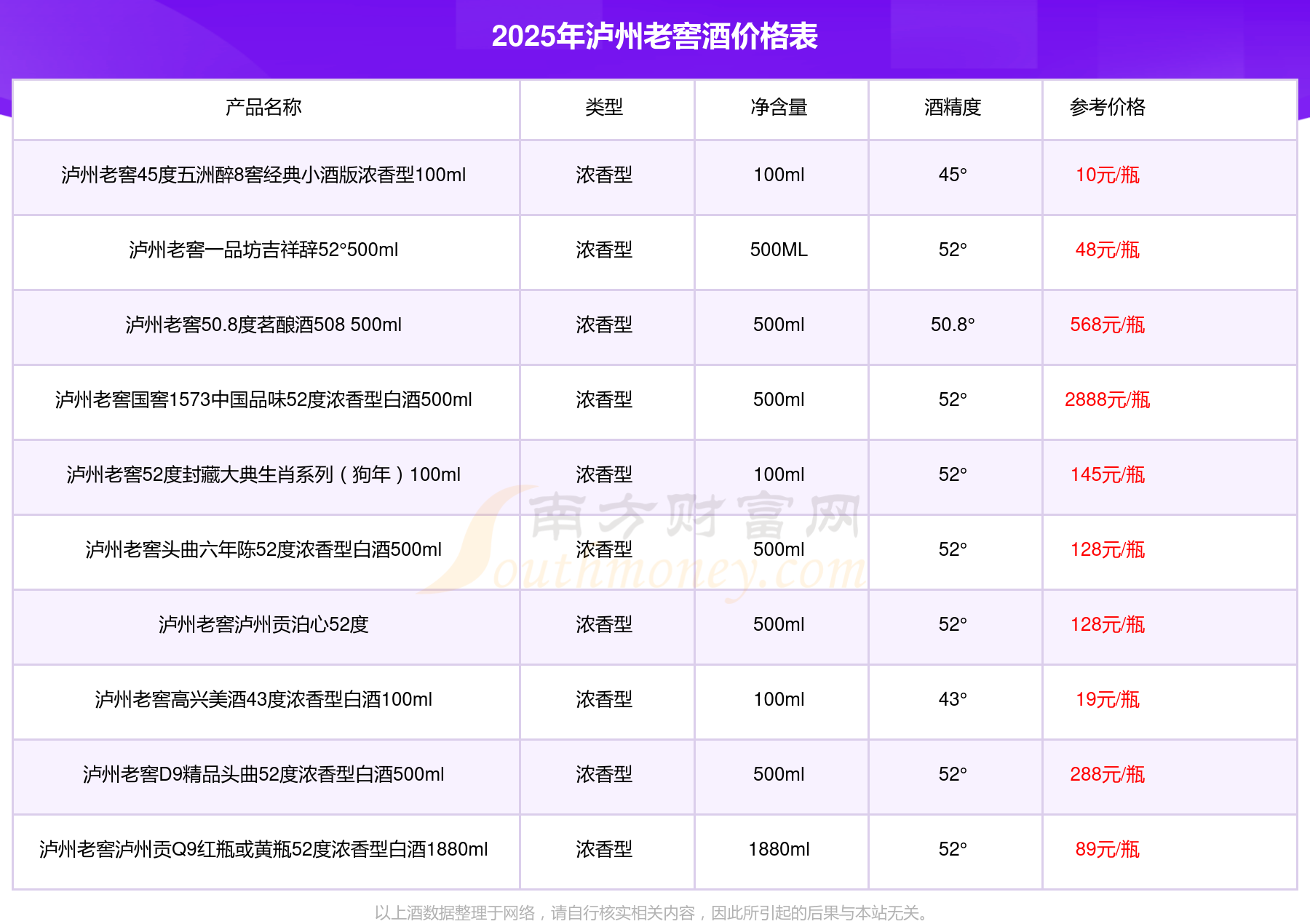Click 浓香型 in the 头曲六年陈 row
The image size is (1310, 924).
pos(604,549)
